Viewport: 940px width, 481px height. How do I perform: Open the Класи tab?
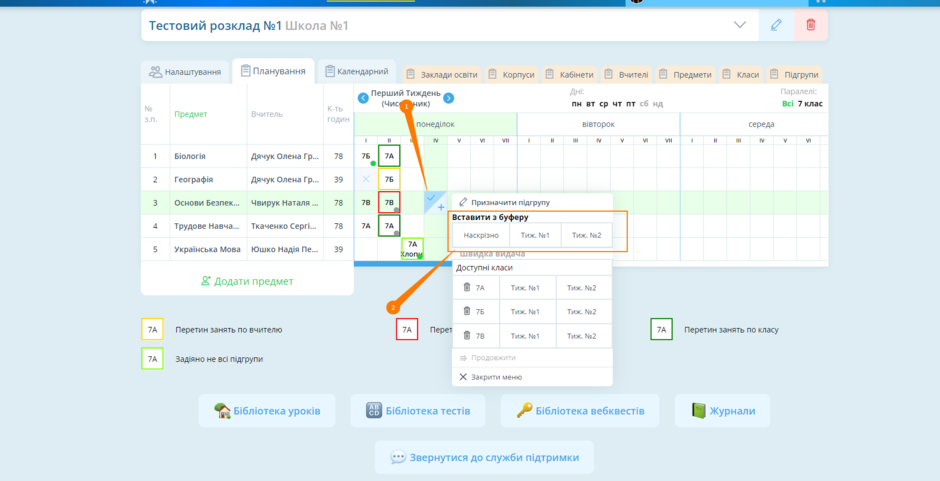coord(741,74)
